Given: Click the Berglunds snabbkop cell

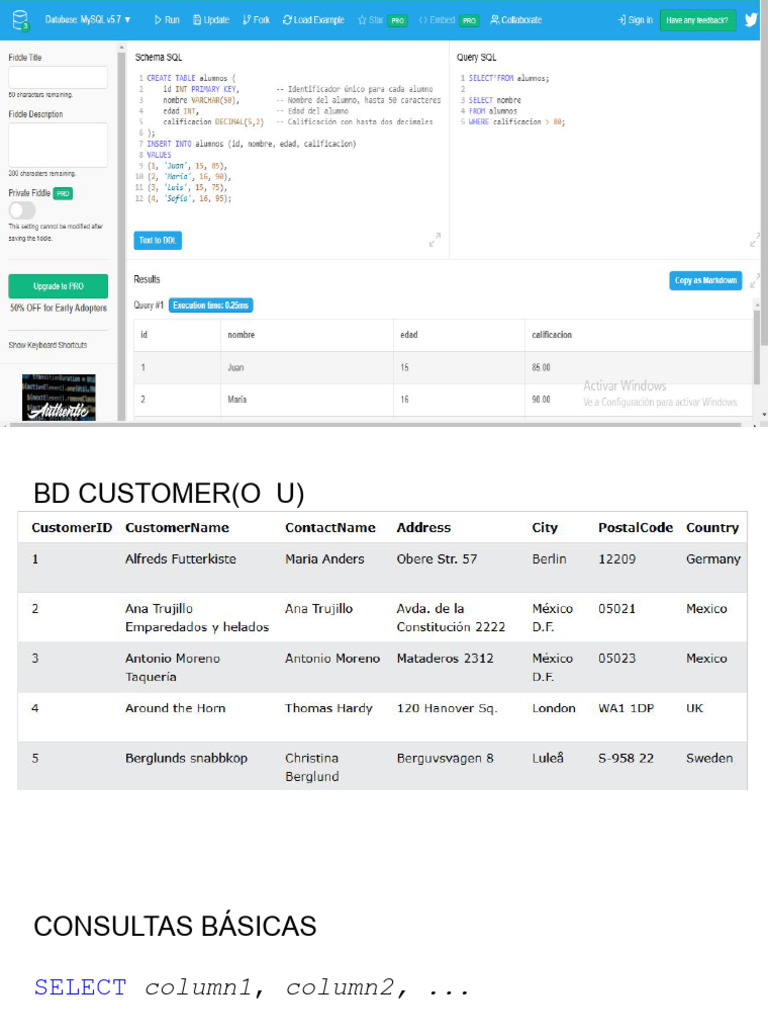Looking at the screenshot, I should pos(186,758).
